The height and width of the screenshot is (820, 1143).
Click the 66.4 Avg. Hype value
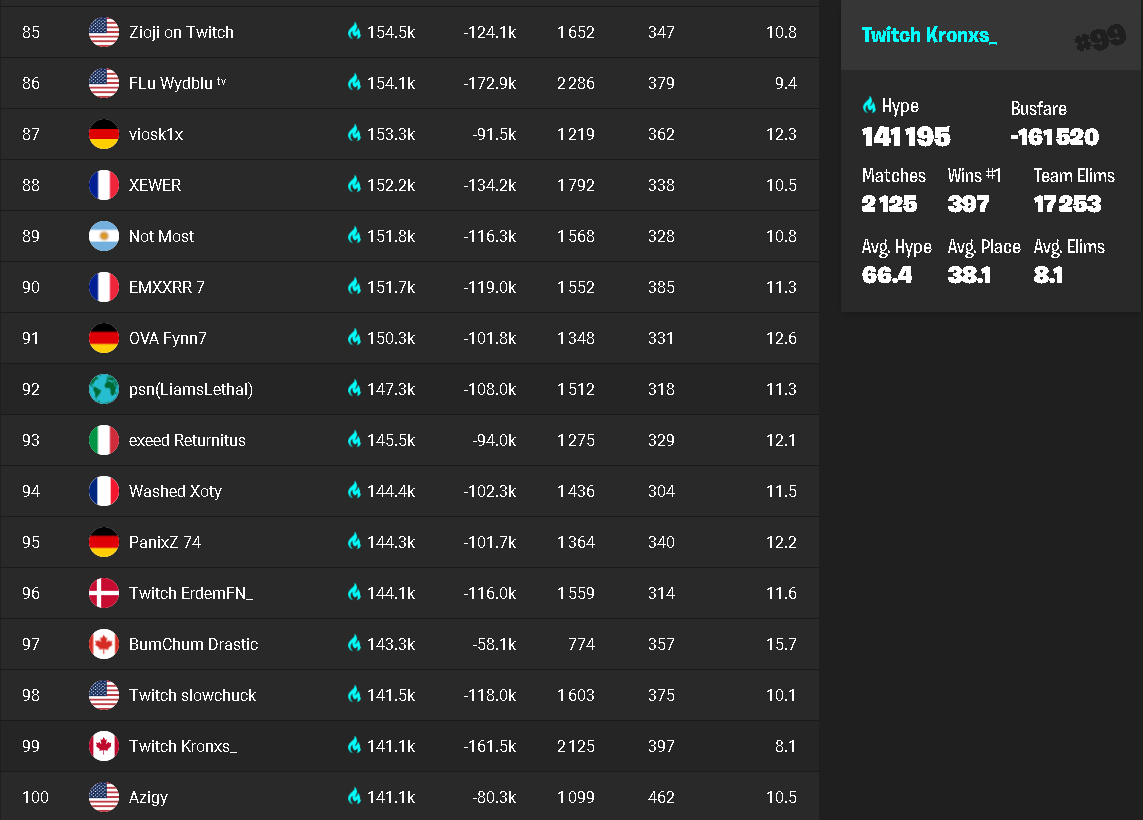click(x=886, y=275)
